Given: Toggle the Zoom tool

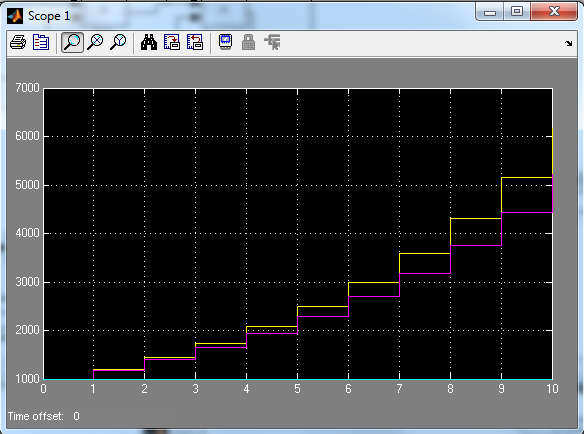Looking at the screenshot, I should coord(72,42).
